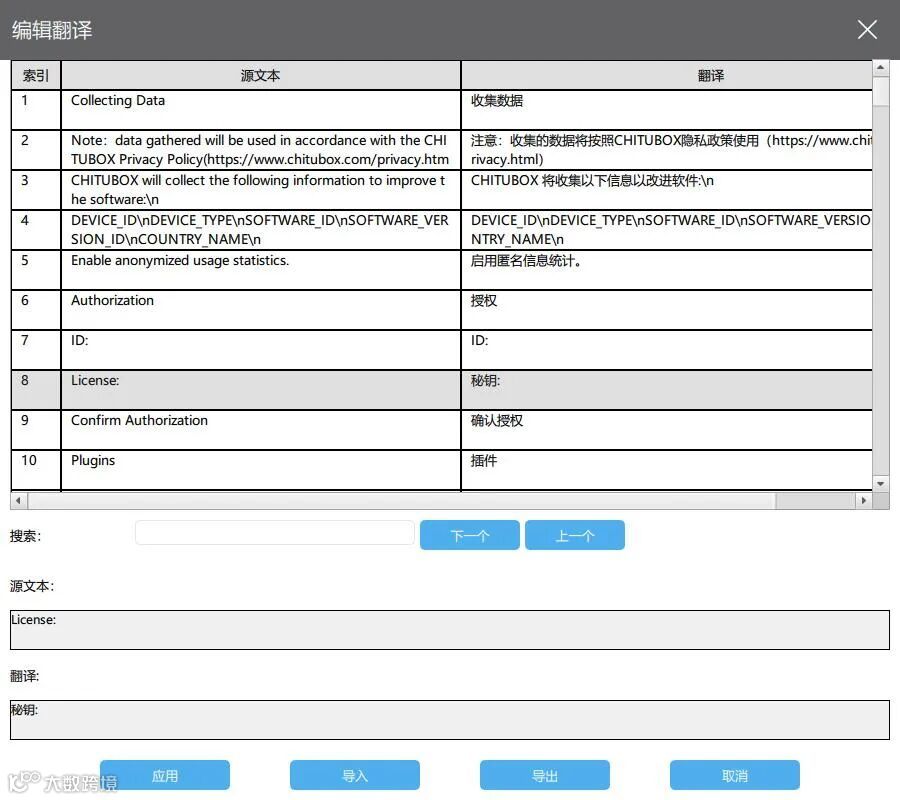
Task: Select source cell "ID:" in row 7
Action: click(261, 349)
